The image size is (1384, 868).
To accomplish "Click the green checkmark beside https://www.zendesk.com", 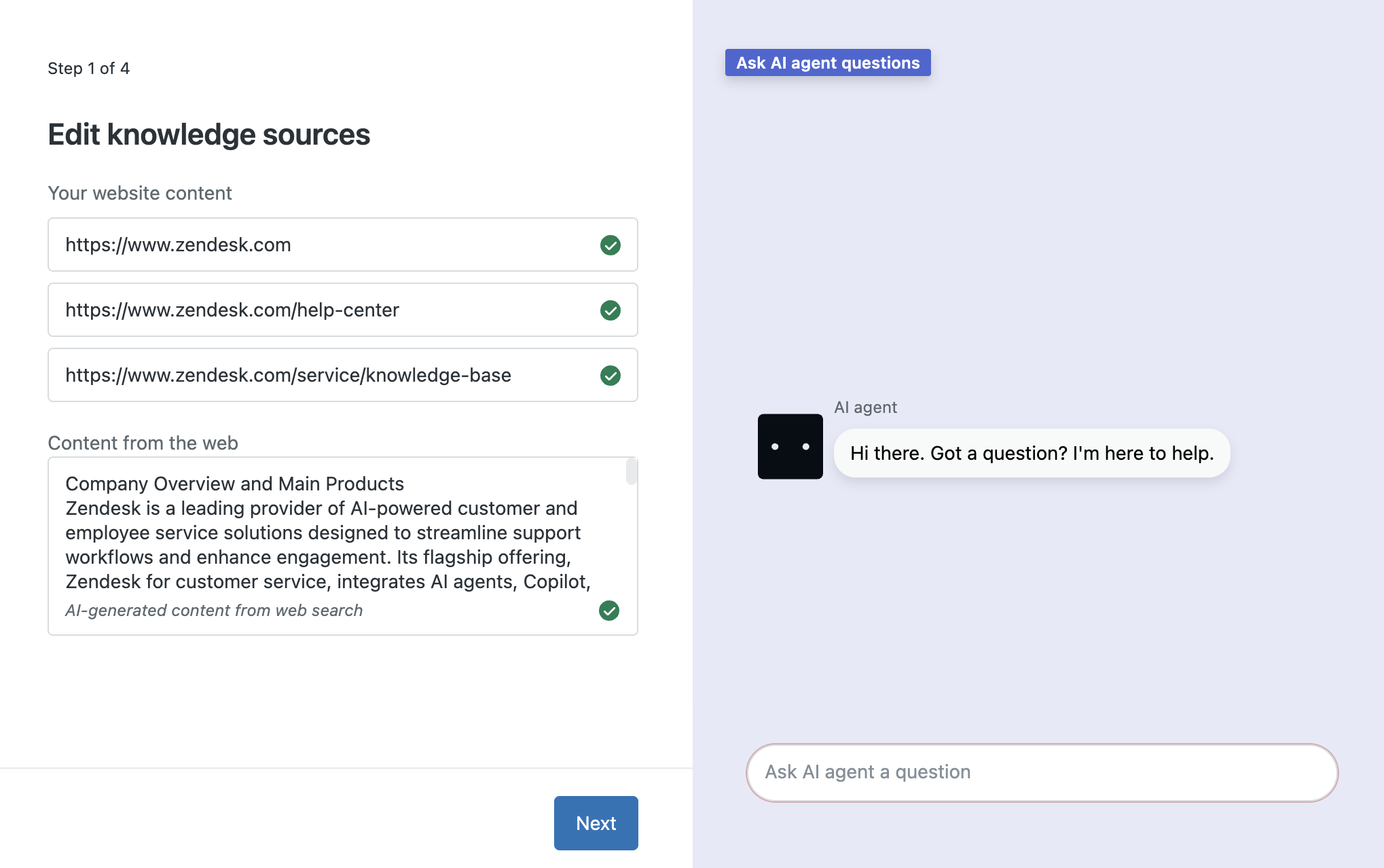I will (610, 245).
